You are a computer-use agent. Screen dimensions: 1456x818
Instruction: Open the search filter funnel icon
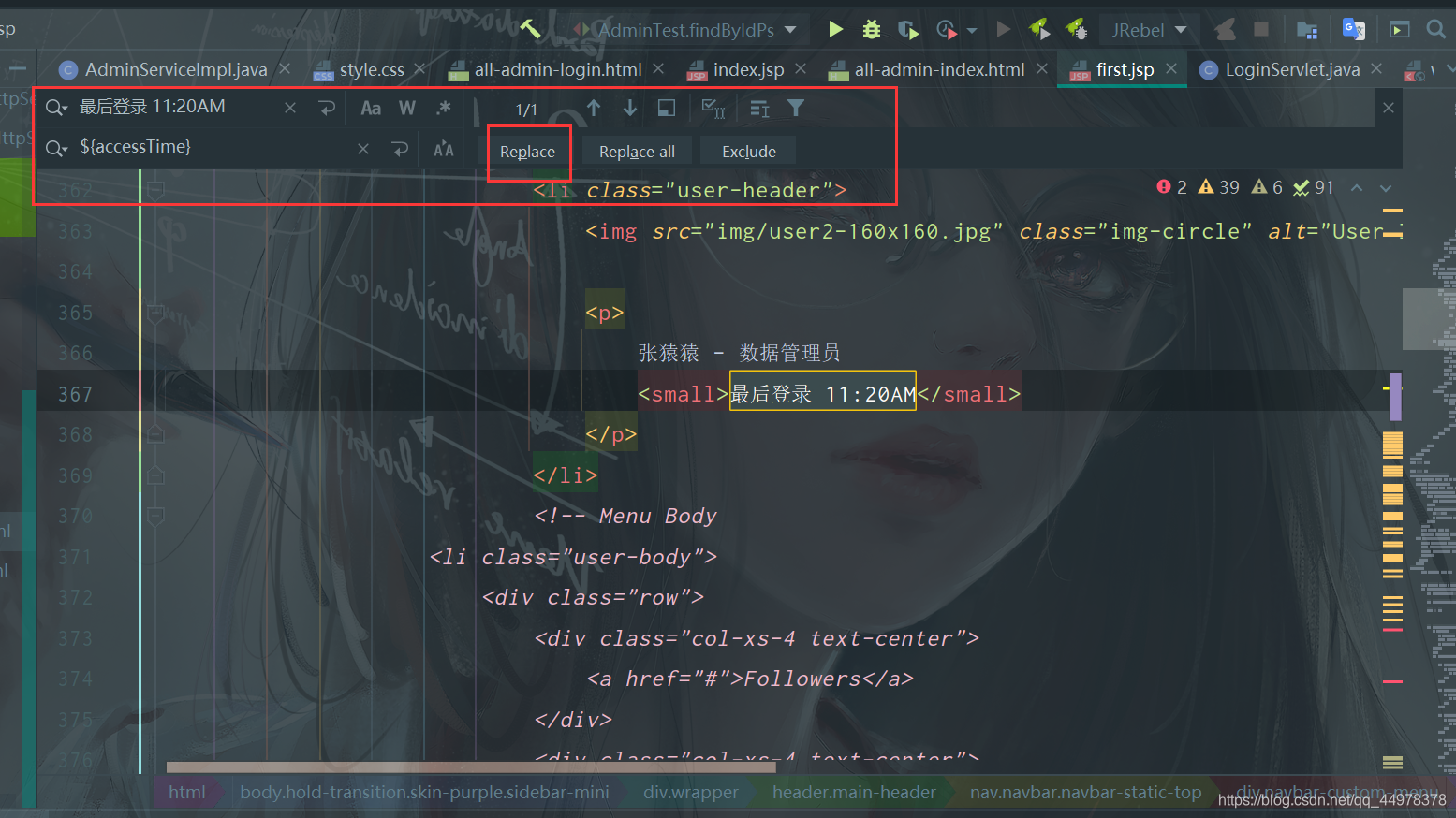pos(796,108)
